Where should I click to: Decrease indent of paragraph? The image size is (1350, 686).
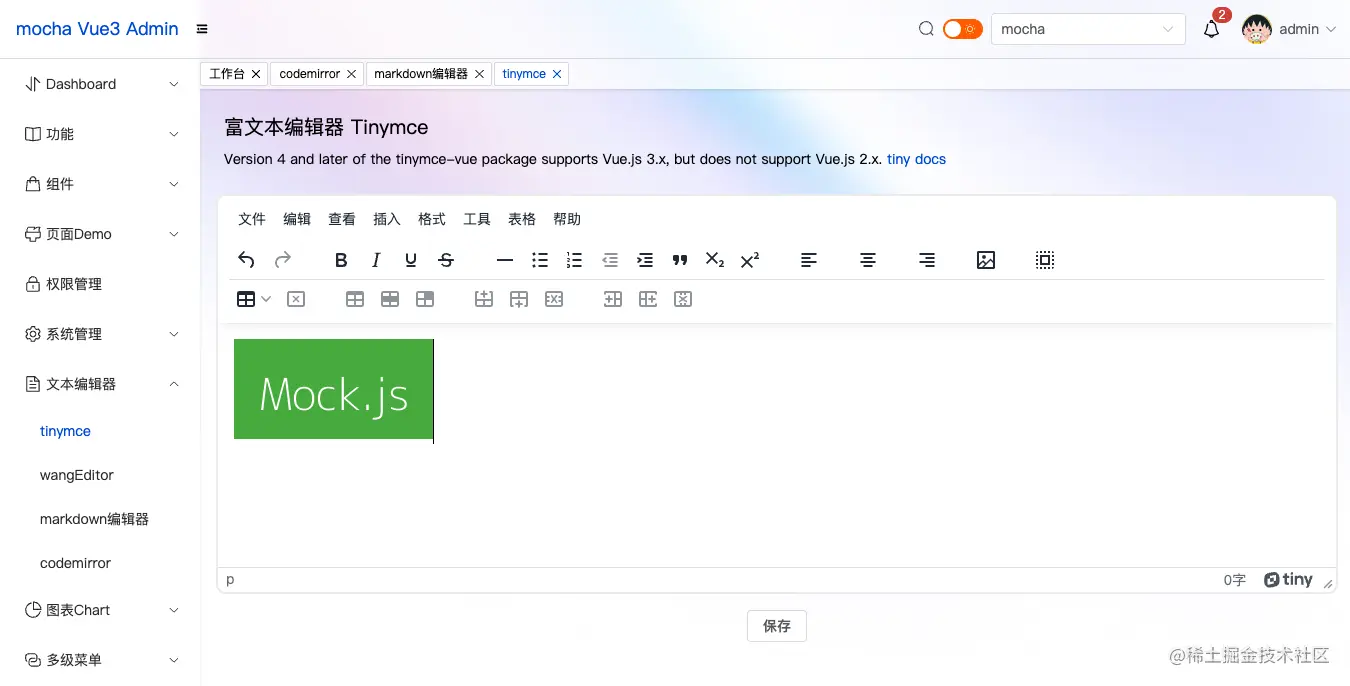tap(610, 260)
